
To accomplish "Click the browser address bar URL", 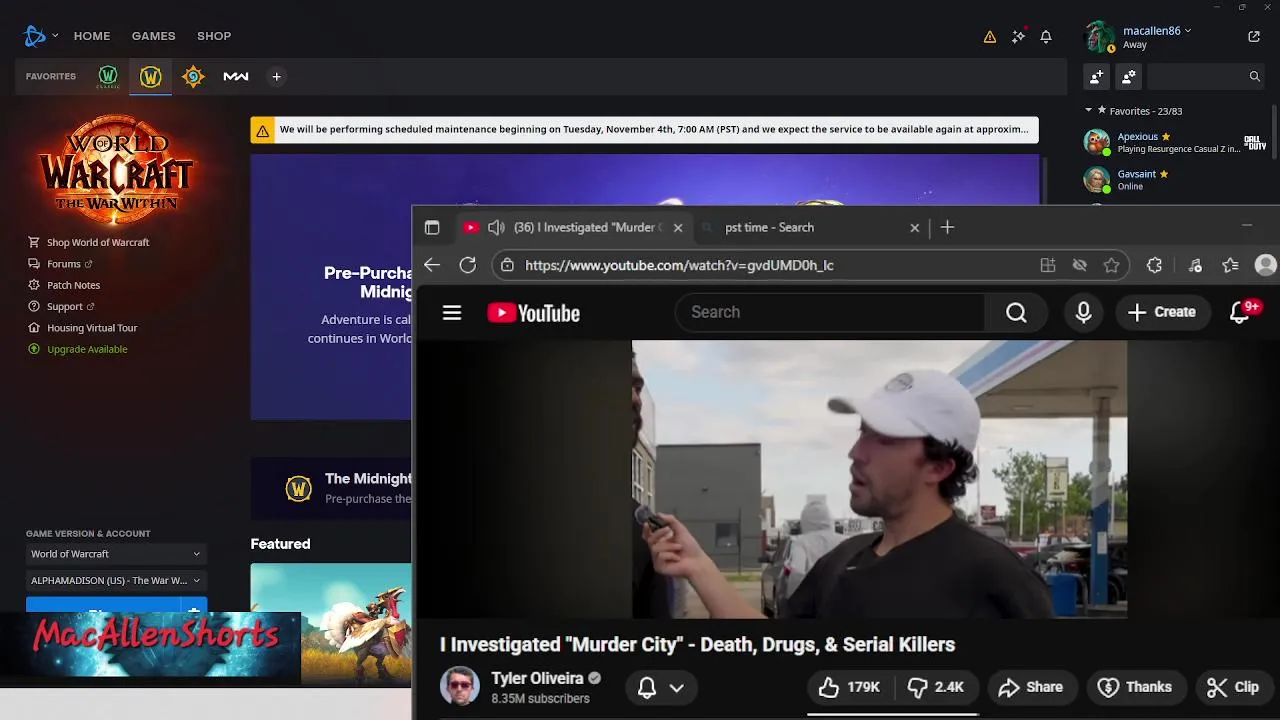I will coord(679,265).
